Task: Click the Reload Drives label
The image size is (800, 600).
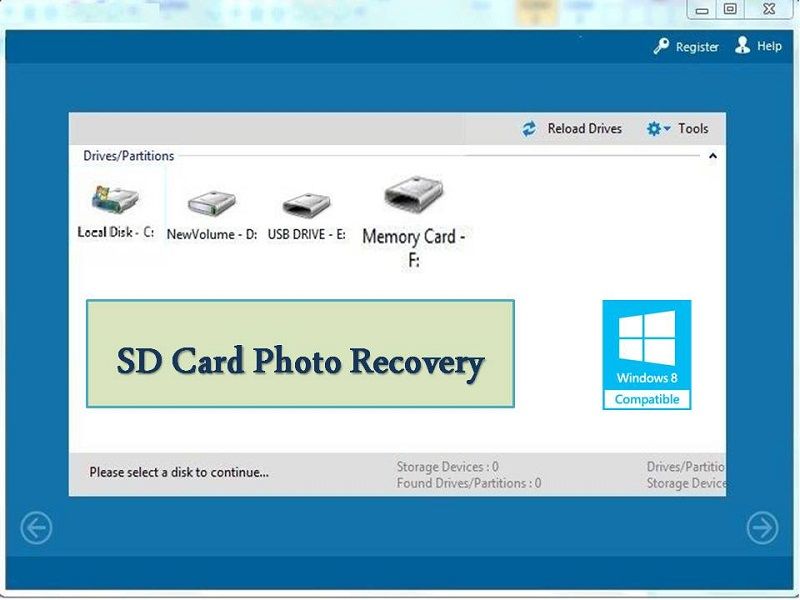Action: click(585, 129)
